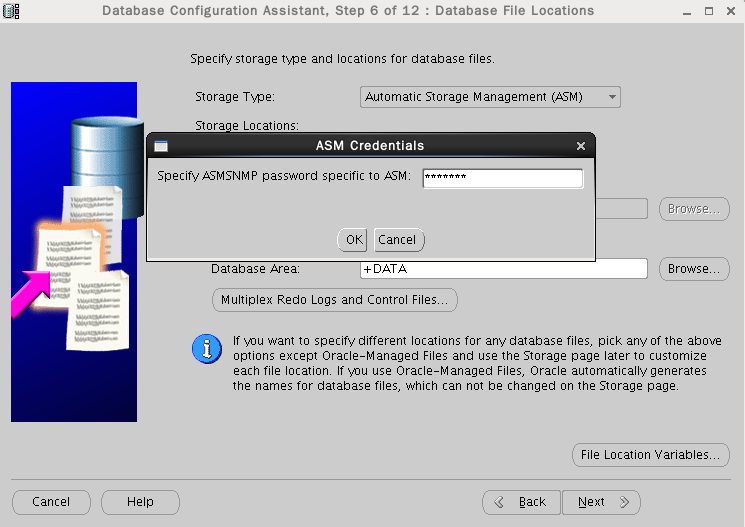Confirm the ASM password with OK

352,240
